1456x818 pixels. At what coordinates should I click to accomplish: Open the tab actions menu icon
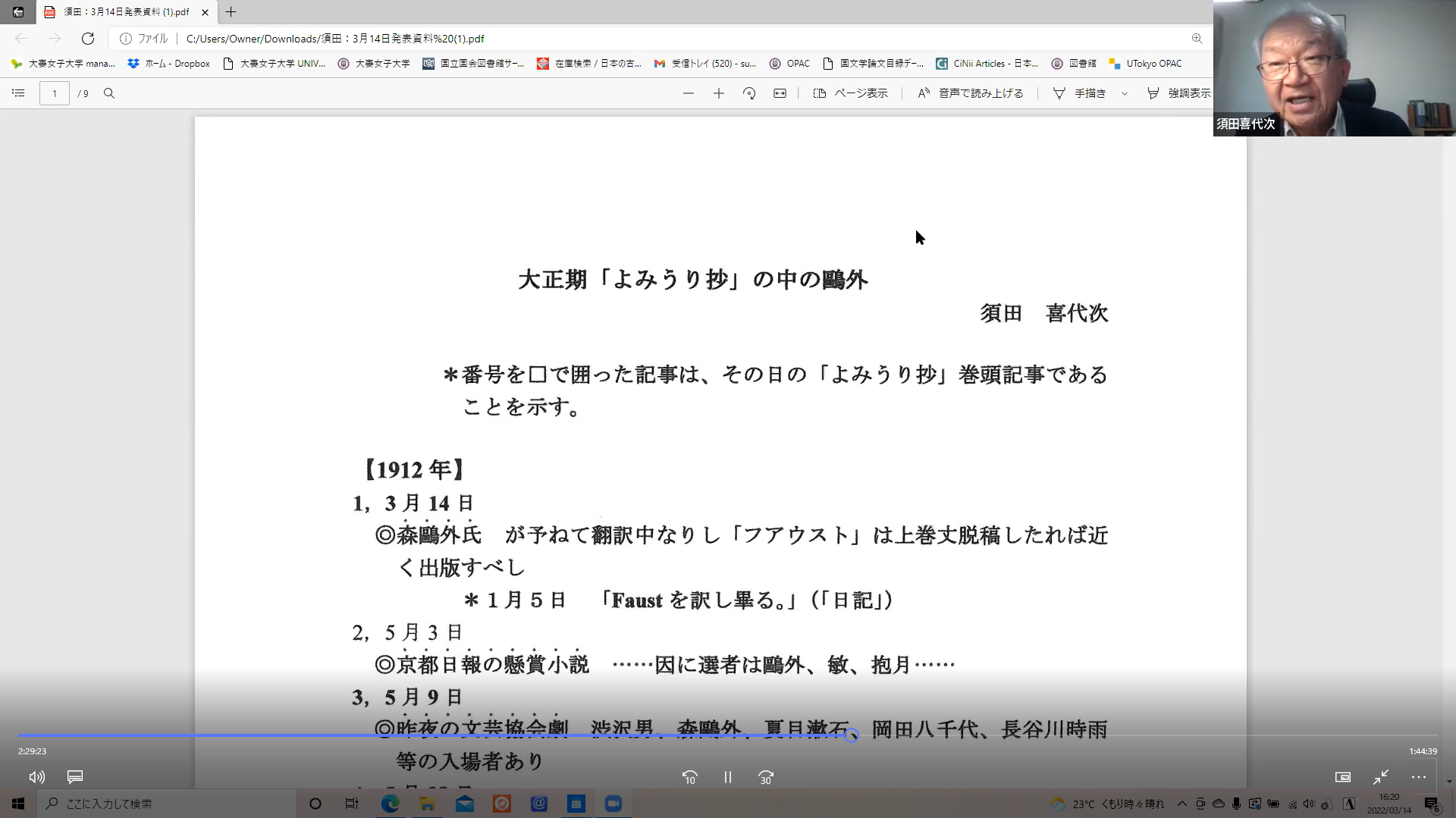17,12
